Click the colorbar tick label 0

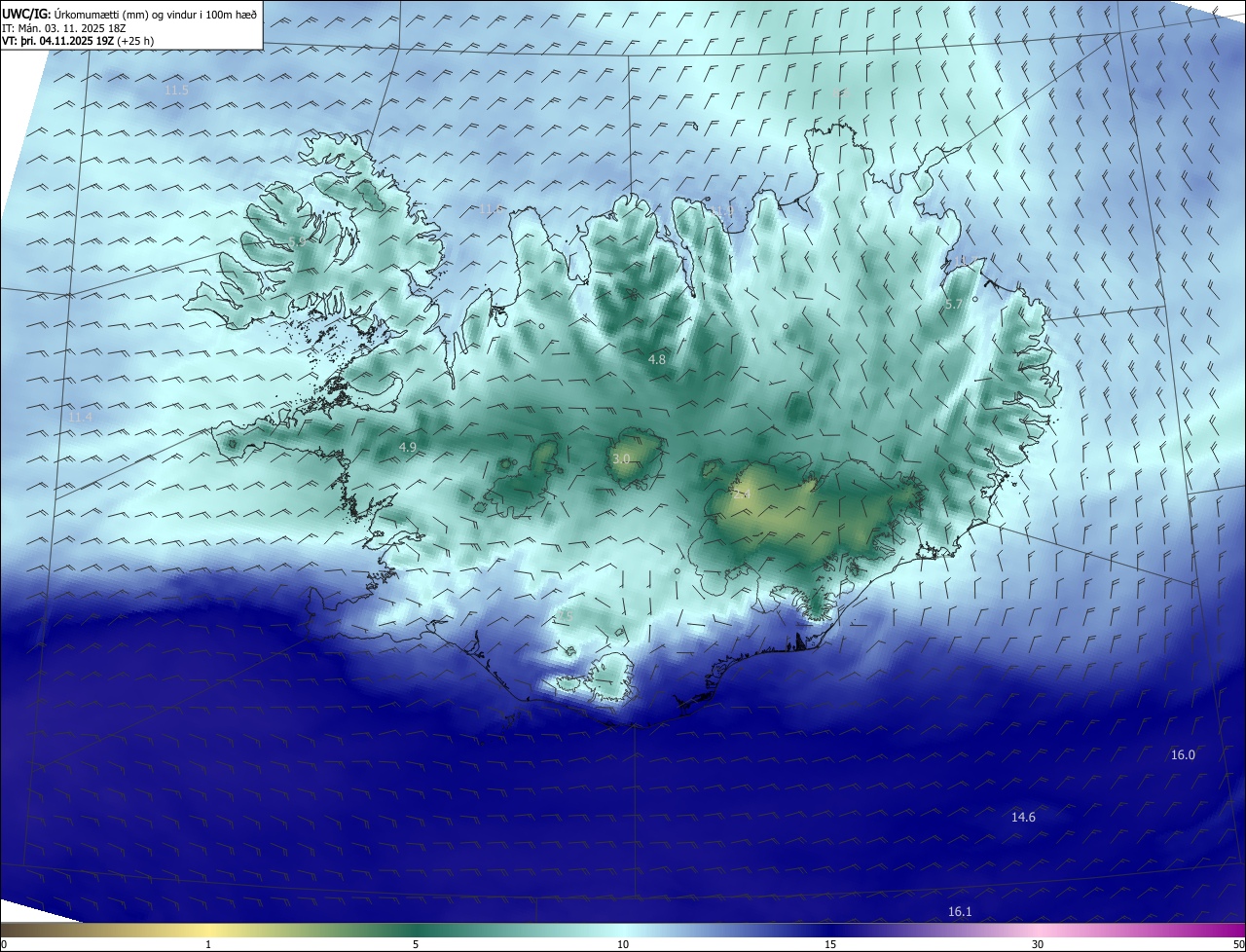point(4,944)
